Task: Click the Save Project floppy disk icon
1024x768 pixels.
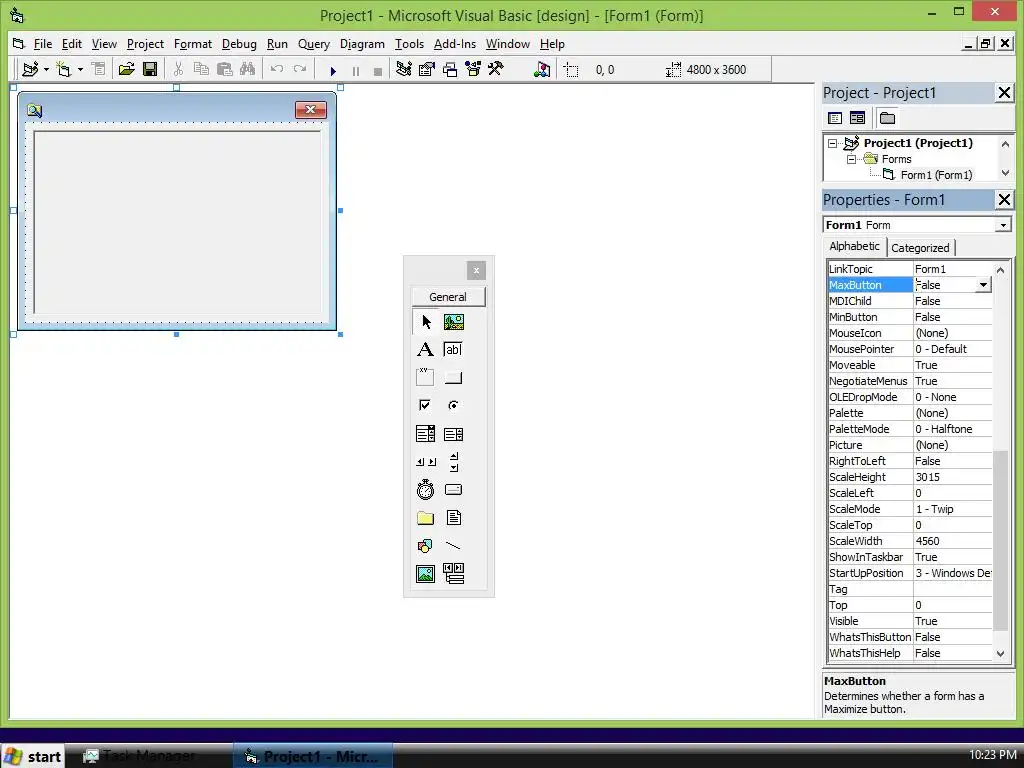Action: point(150,69)
